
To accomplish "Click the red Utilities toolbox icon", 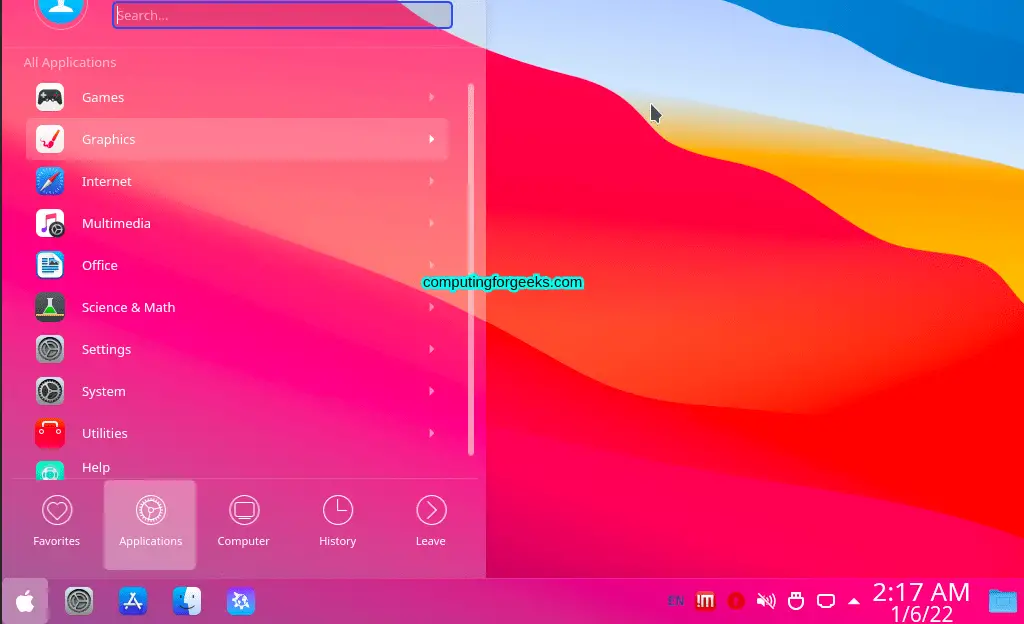I will (50, 433).
